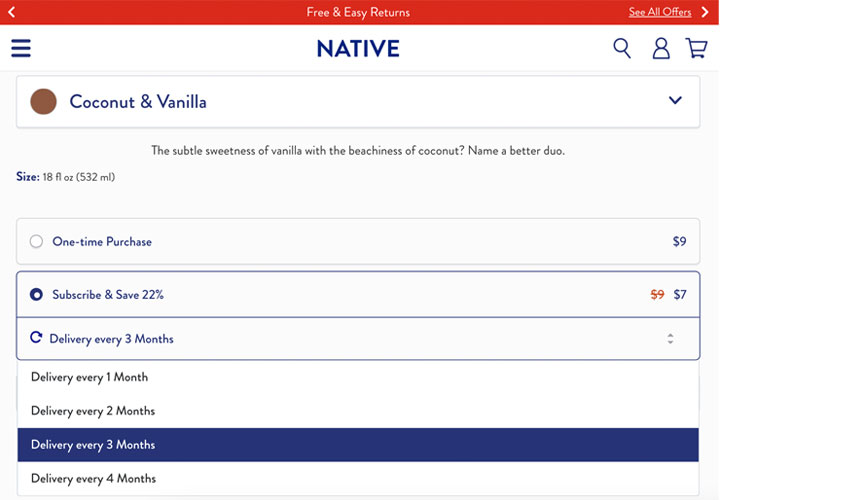Open the delivery frequency dropdown arrows
This screenshot has height=500, width=858.
(x=670, y=339)
